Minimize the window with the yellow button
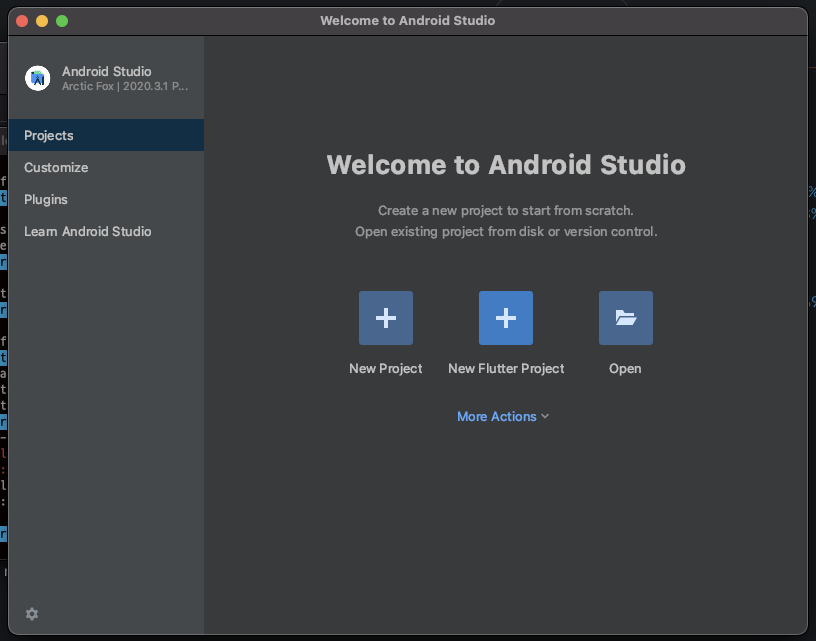This screenshot has height=641, width=816. coord(42,21)
